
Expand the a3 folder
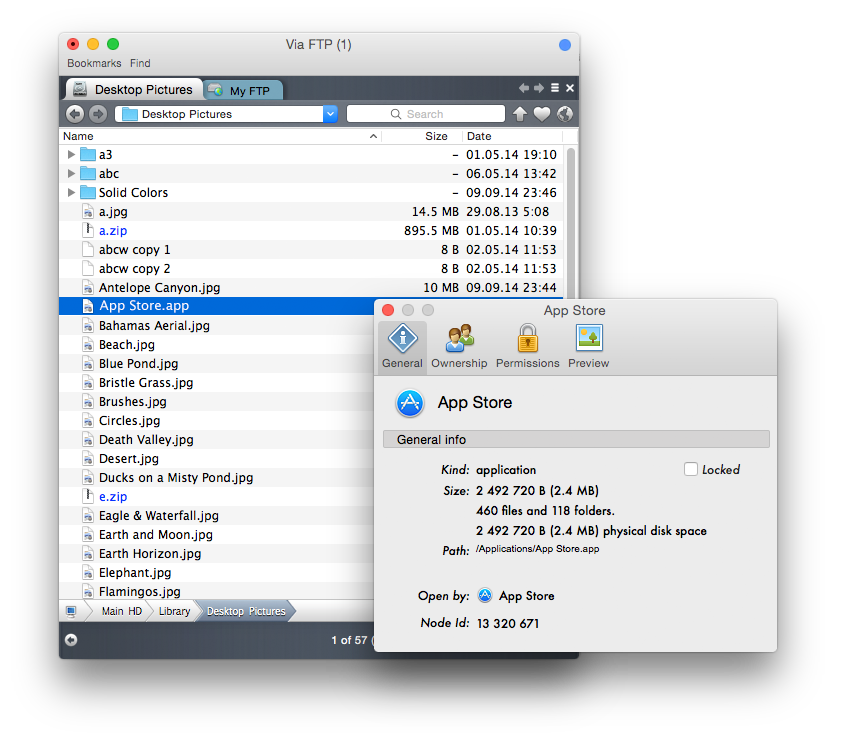70,154
